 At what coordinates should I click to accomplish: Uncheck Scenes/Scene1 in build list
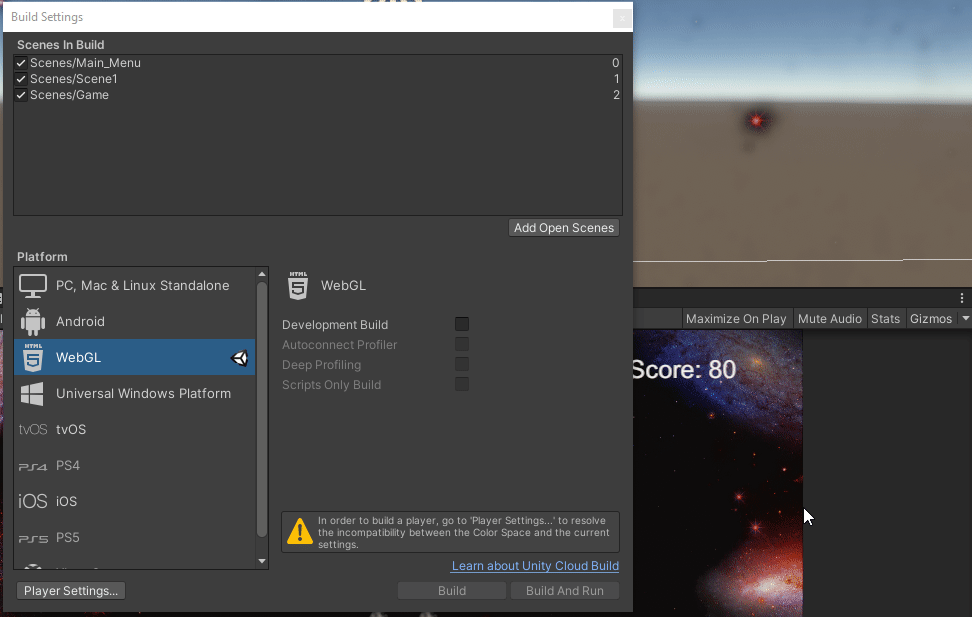click(21, 79)
